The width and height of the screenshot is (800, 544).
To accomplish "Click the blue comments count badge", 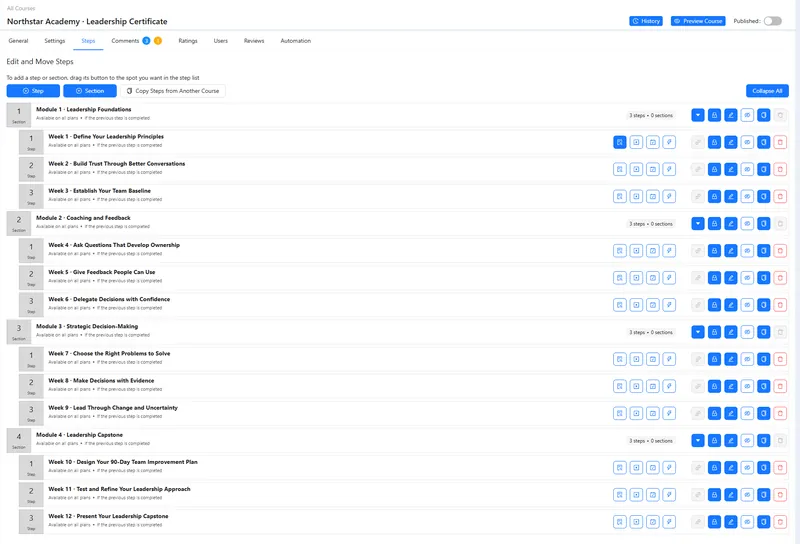I will point(146,41).
